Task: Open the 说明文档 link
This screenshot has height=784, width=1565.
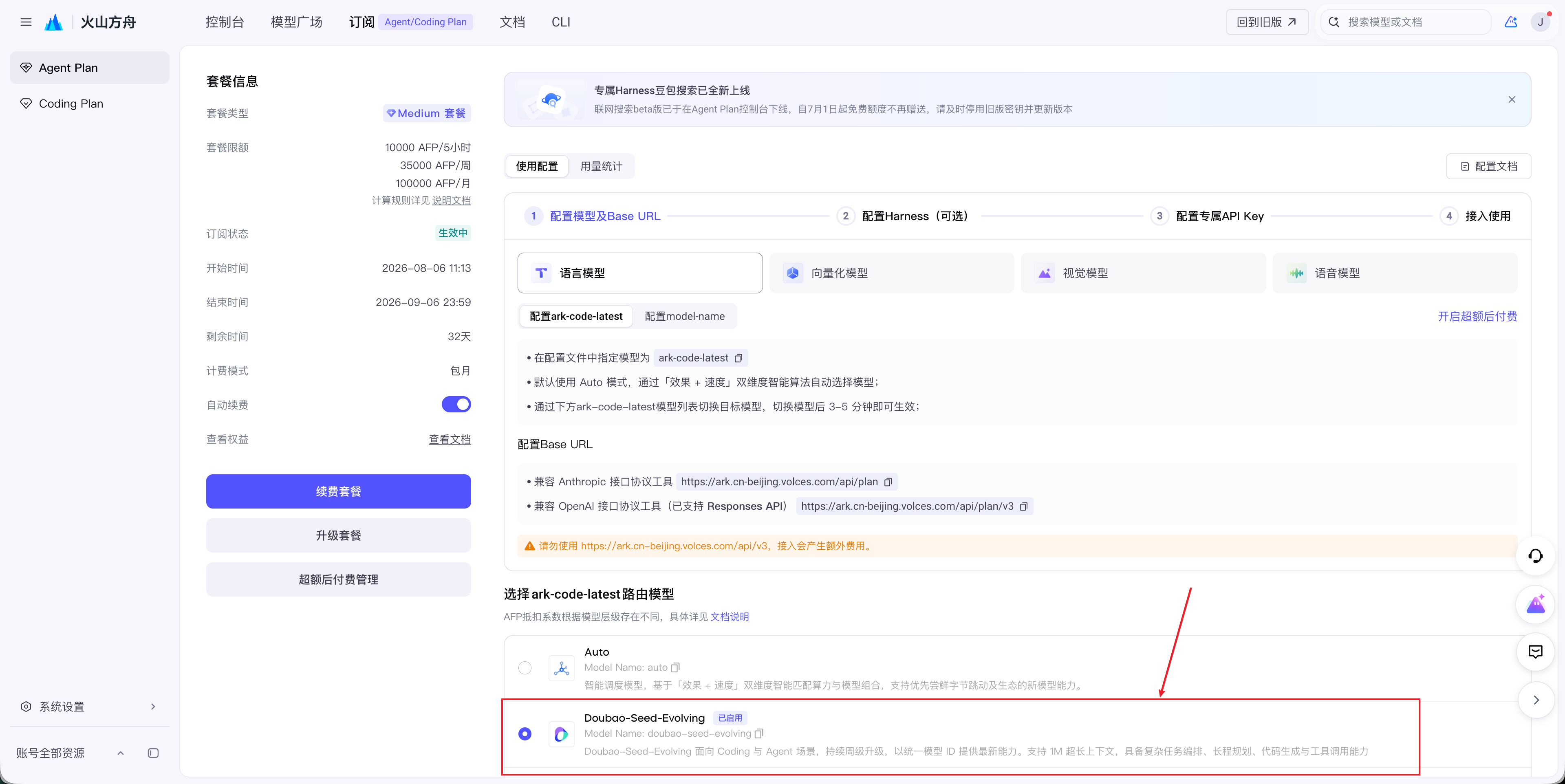Action: [x=452, y=200]
